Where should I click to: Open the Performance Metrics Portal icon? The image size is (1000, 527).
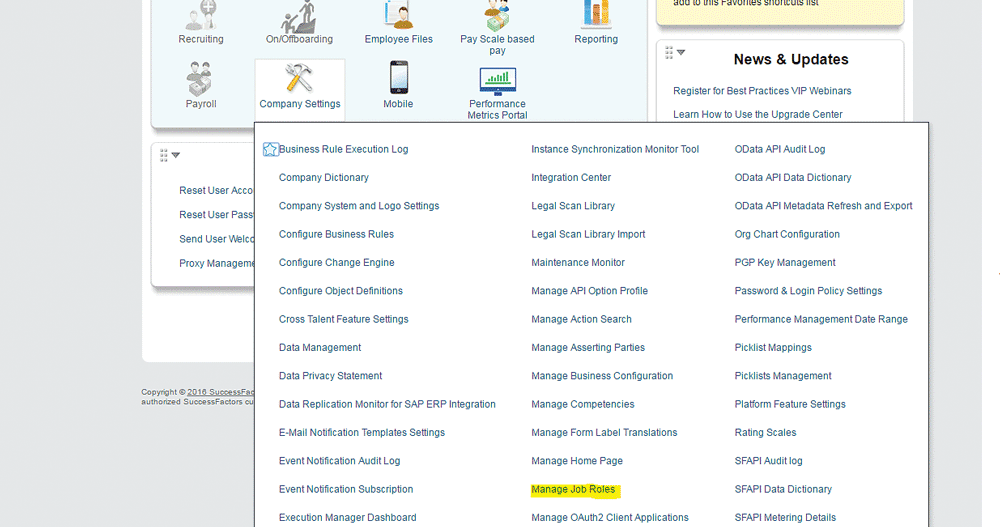pyautogui.click(x=497, y=79)
